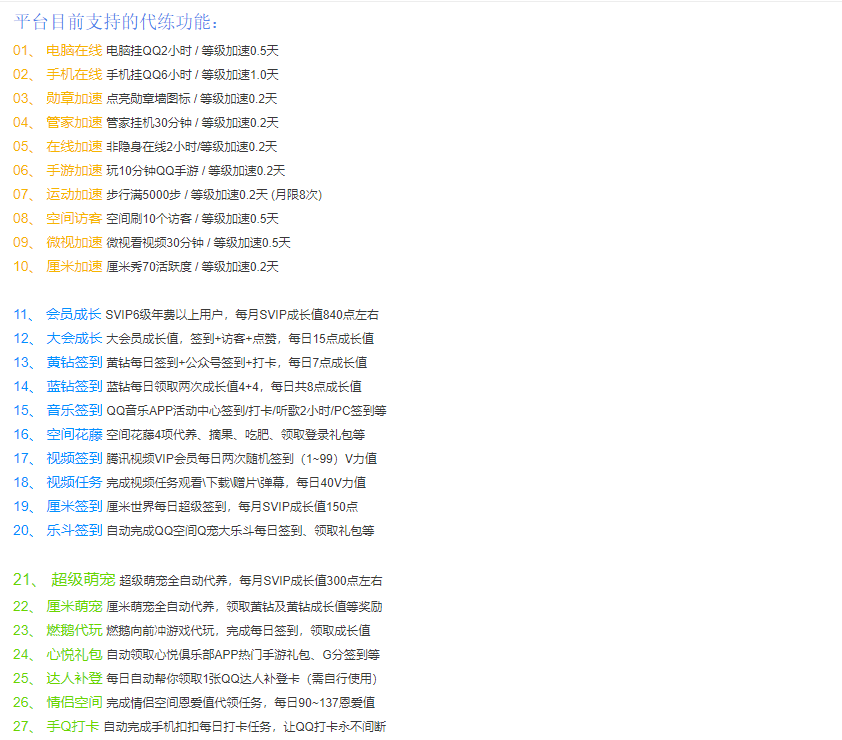Select description 完成视频任务观看 每日40V力值

pos(236,483)
